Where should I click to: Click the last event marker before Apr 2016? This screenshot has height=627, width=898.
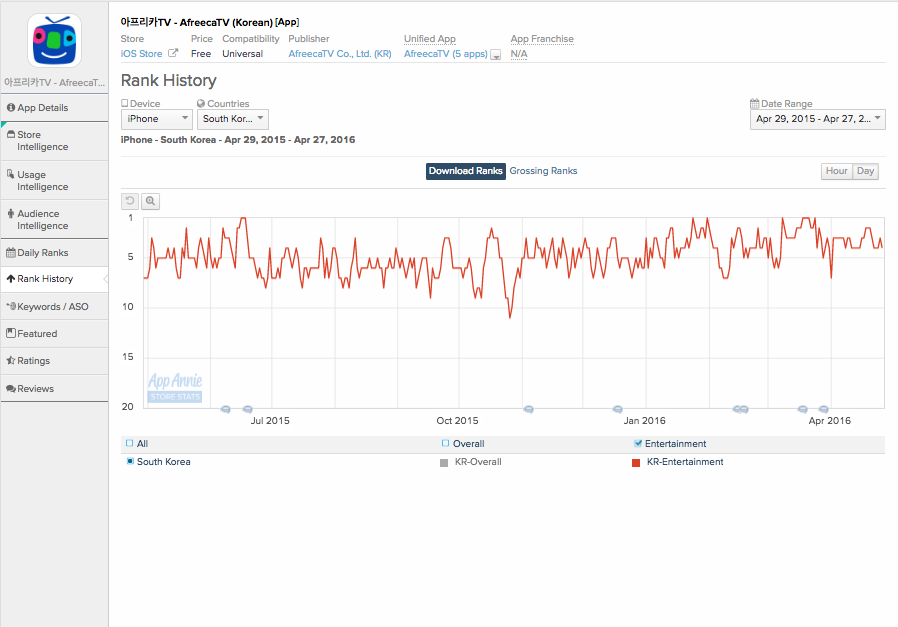pos(824,409)
